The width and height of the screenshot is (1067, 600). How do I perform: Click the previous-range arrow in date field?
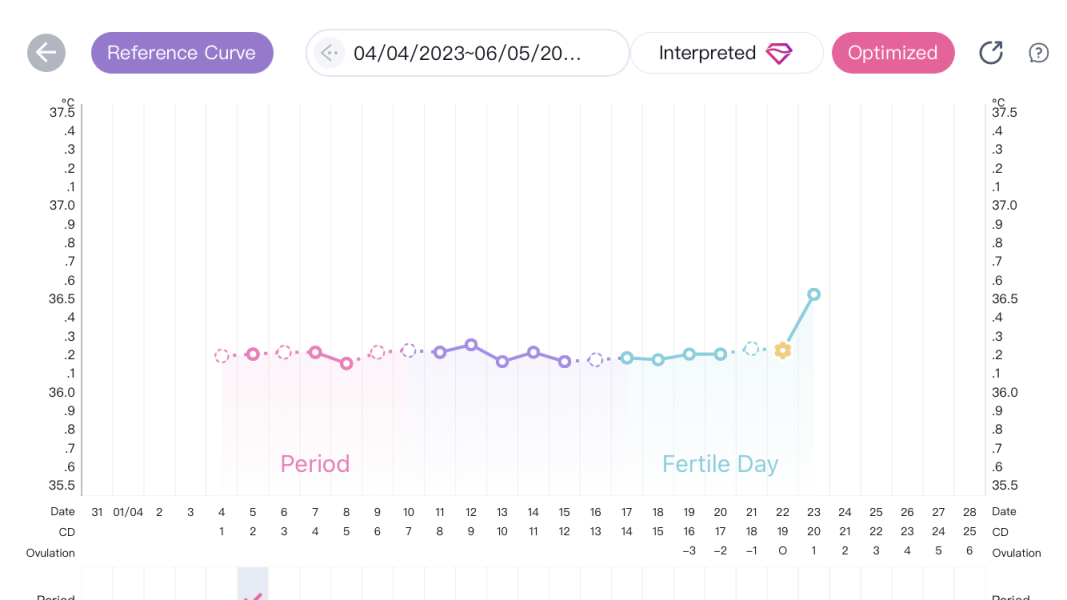click(330, 53)
